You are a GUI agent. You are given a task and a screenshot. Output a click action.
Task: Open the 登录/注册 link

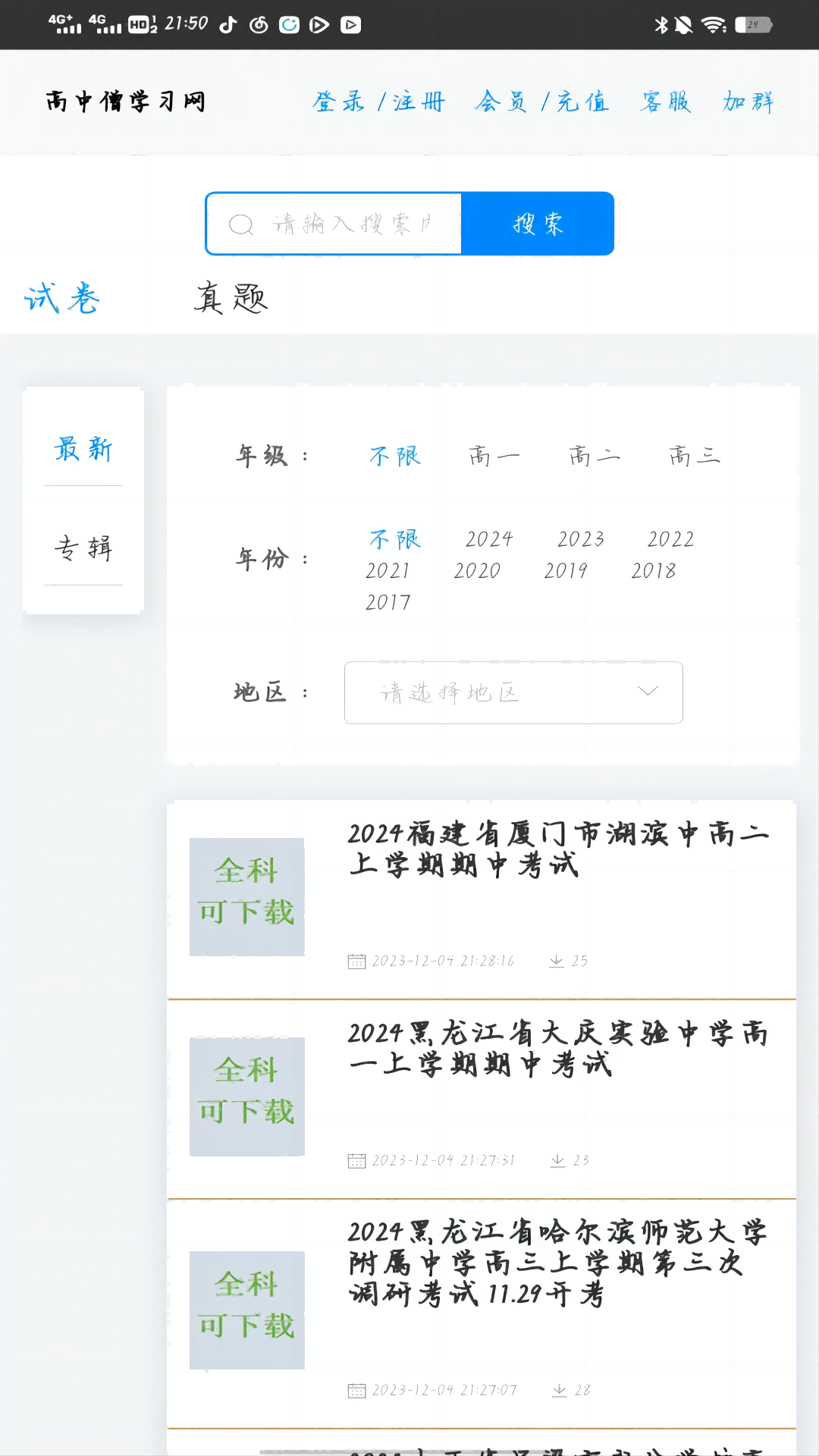[x=378, y=102]
